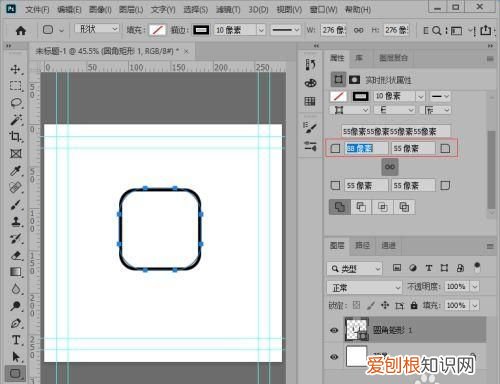
Task: Select the Rounded Rectangle shape tool
Action: 15,374
